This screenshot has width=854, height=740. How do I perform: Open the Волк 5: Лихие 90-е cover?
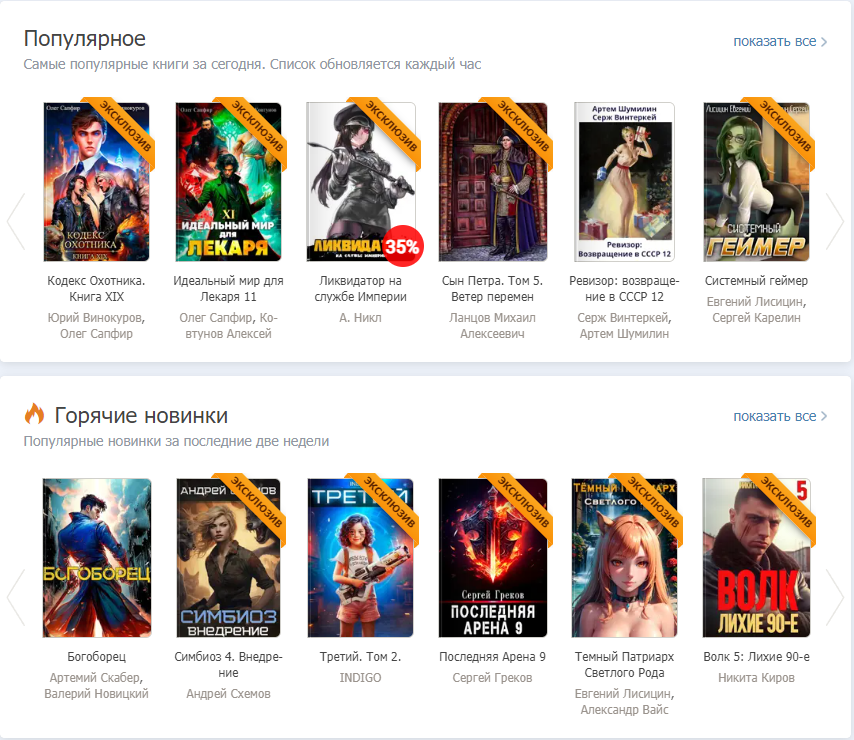point(756,558)
